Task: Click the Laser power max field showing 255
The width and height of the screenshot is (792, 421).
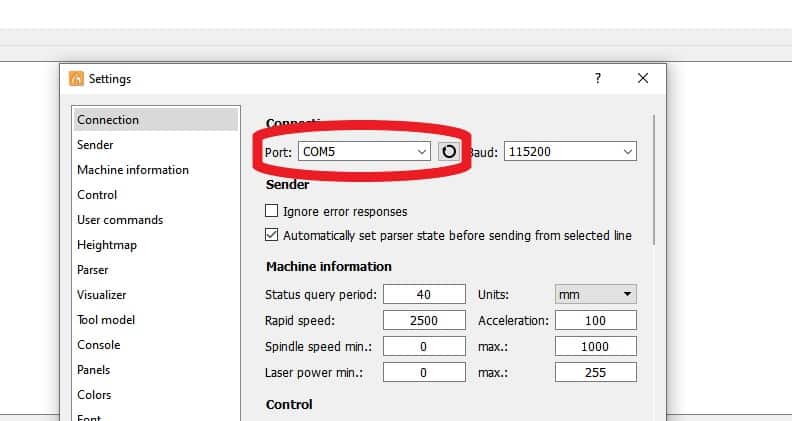Action: (596, 372)
